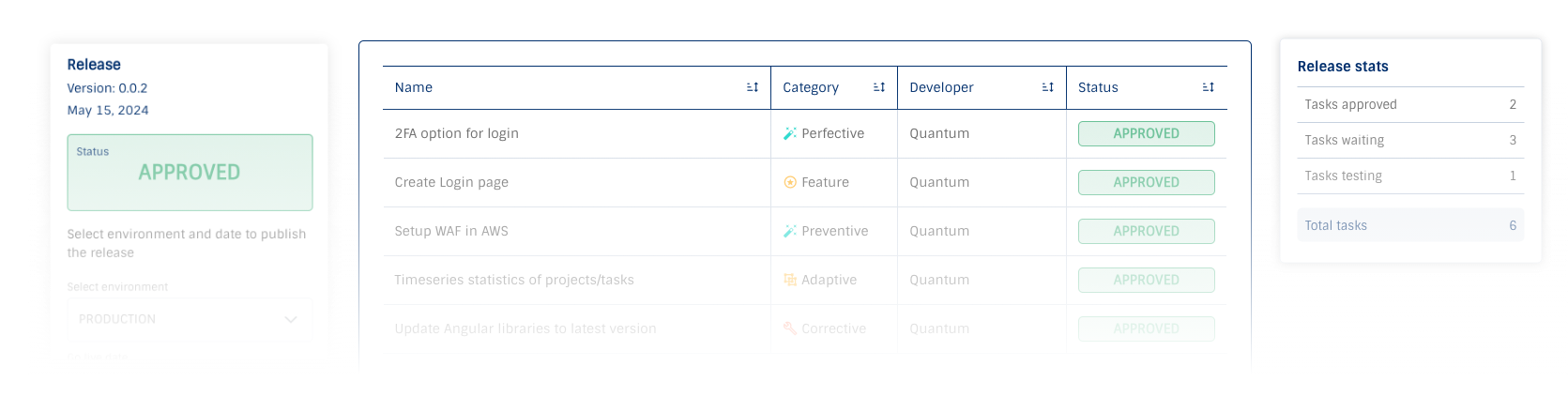Click the Adaptive category icon
1568x397 pixels.
tap(790, 280)
